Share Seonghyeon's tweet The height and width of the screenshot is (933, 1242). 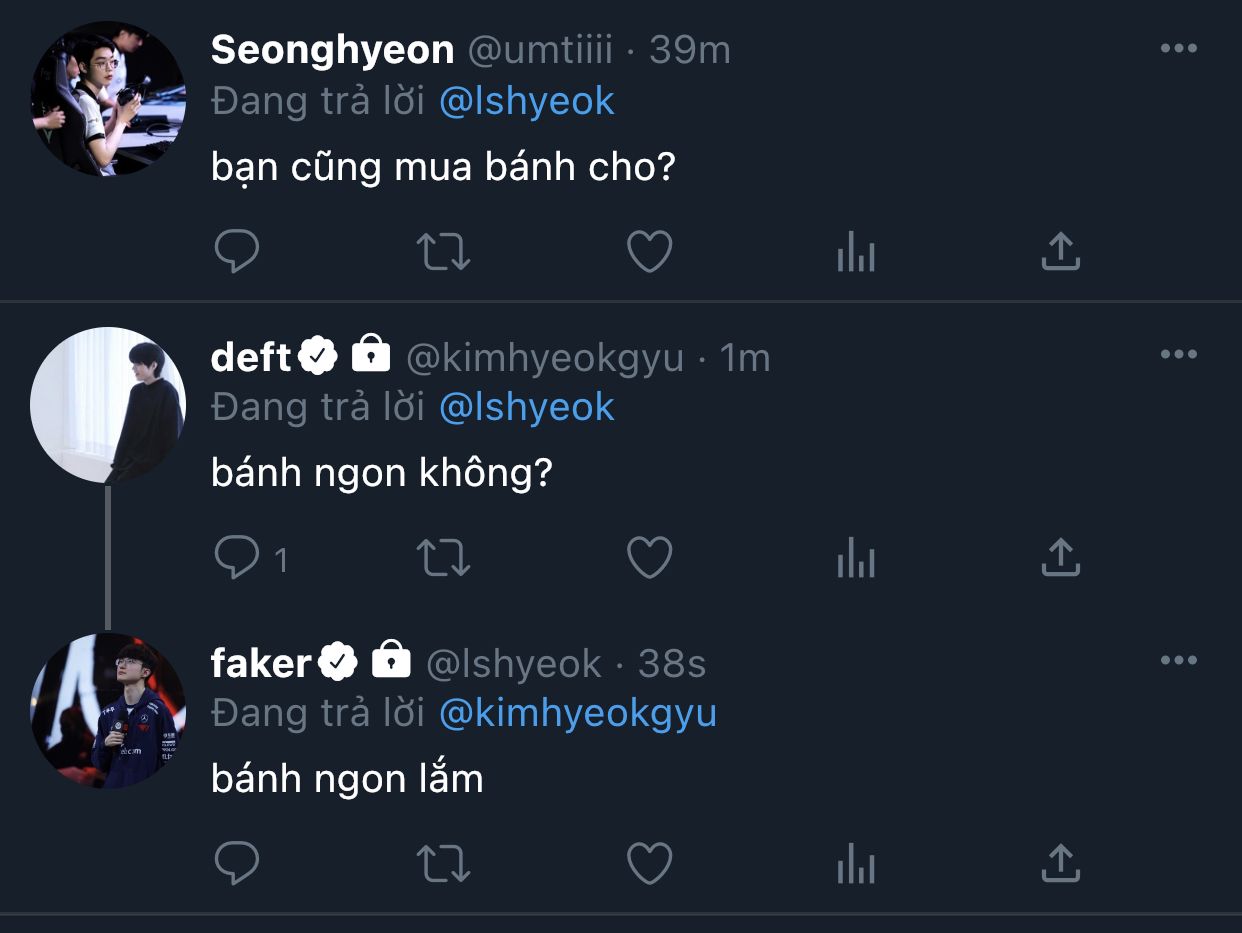(1060, 252)
